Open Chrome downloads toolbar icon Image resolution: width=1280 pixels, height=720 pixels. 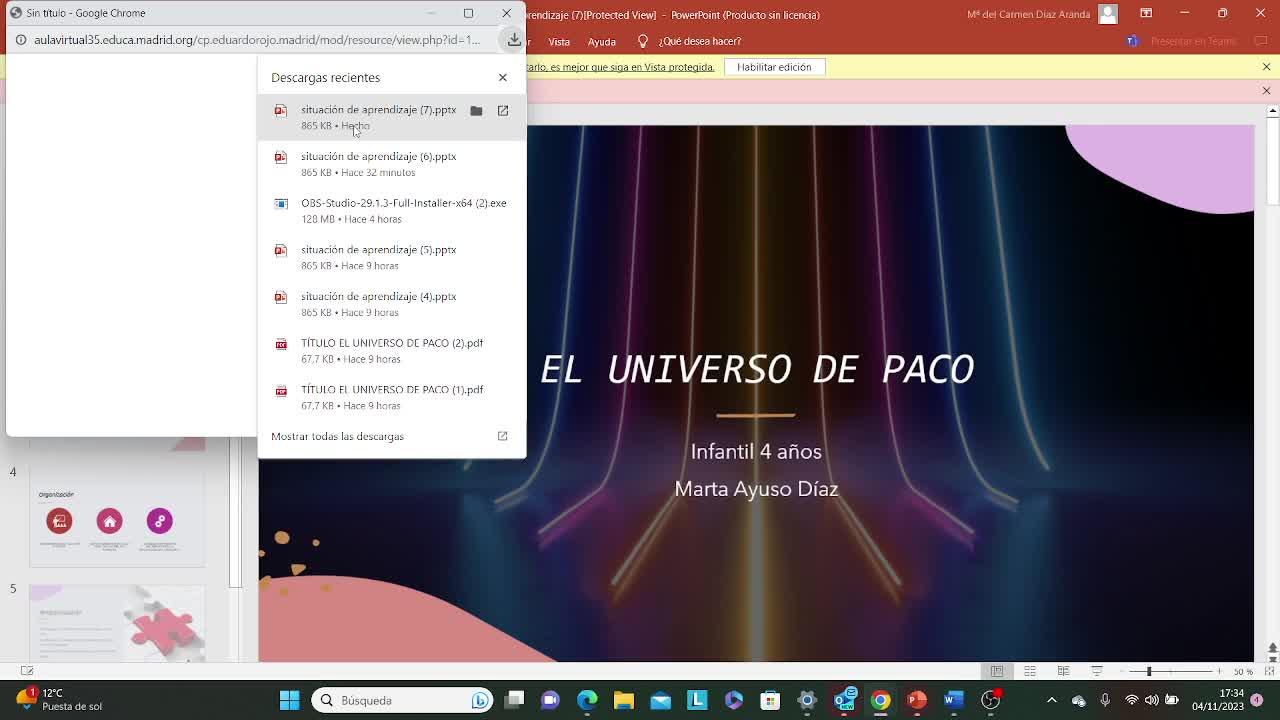[514, 40]
